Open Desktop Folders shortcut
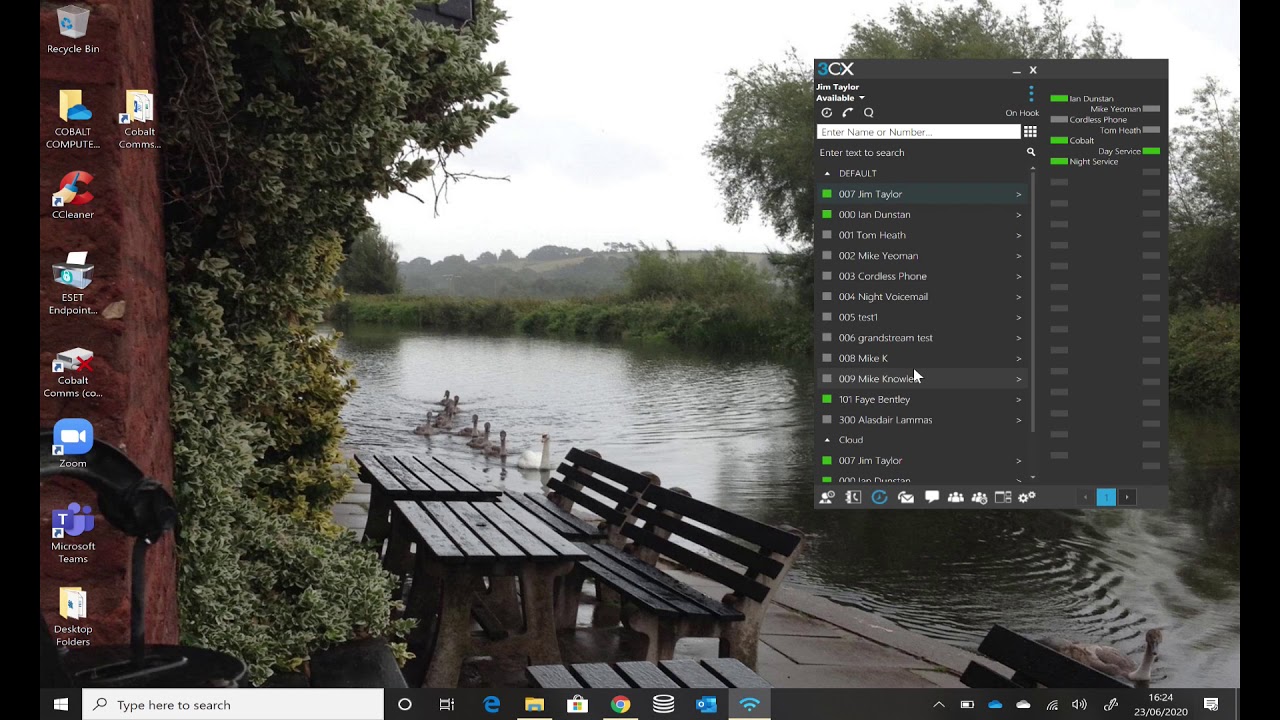 (73, 617)
